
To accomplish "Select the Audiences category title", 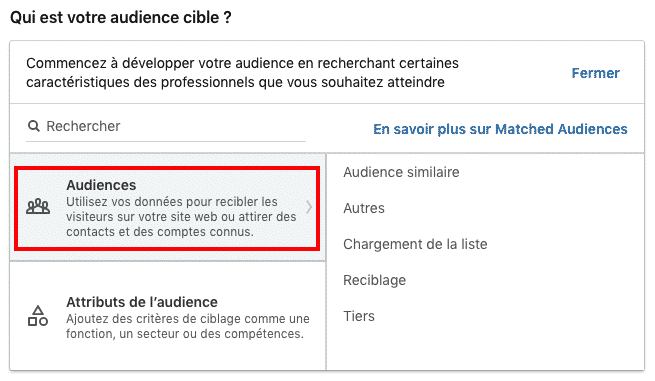I will pos(101,185).
